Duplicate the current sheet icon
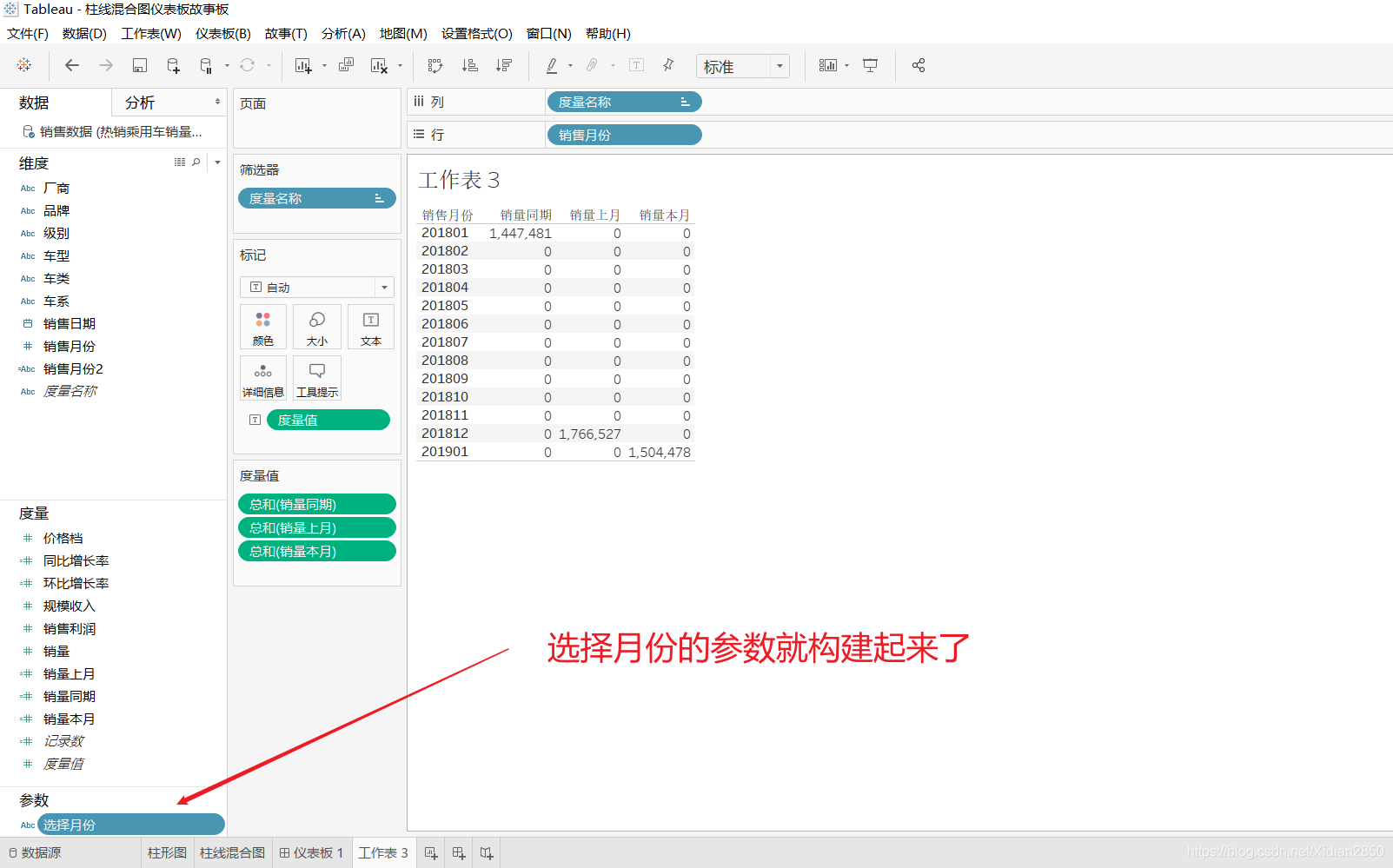Viewport: 1393px width, 868px height. pyautogui.click(x=346, y=65)
